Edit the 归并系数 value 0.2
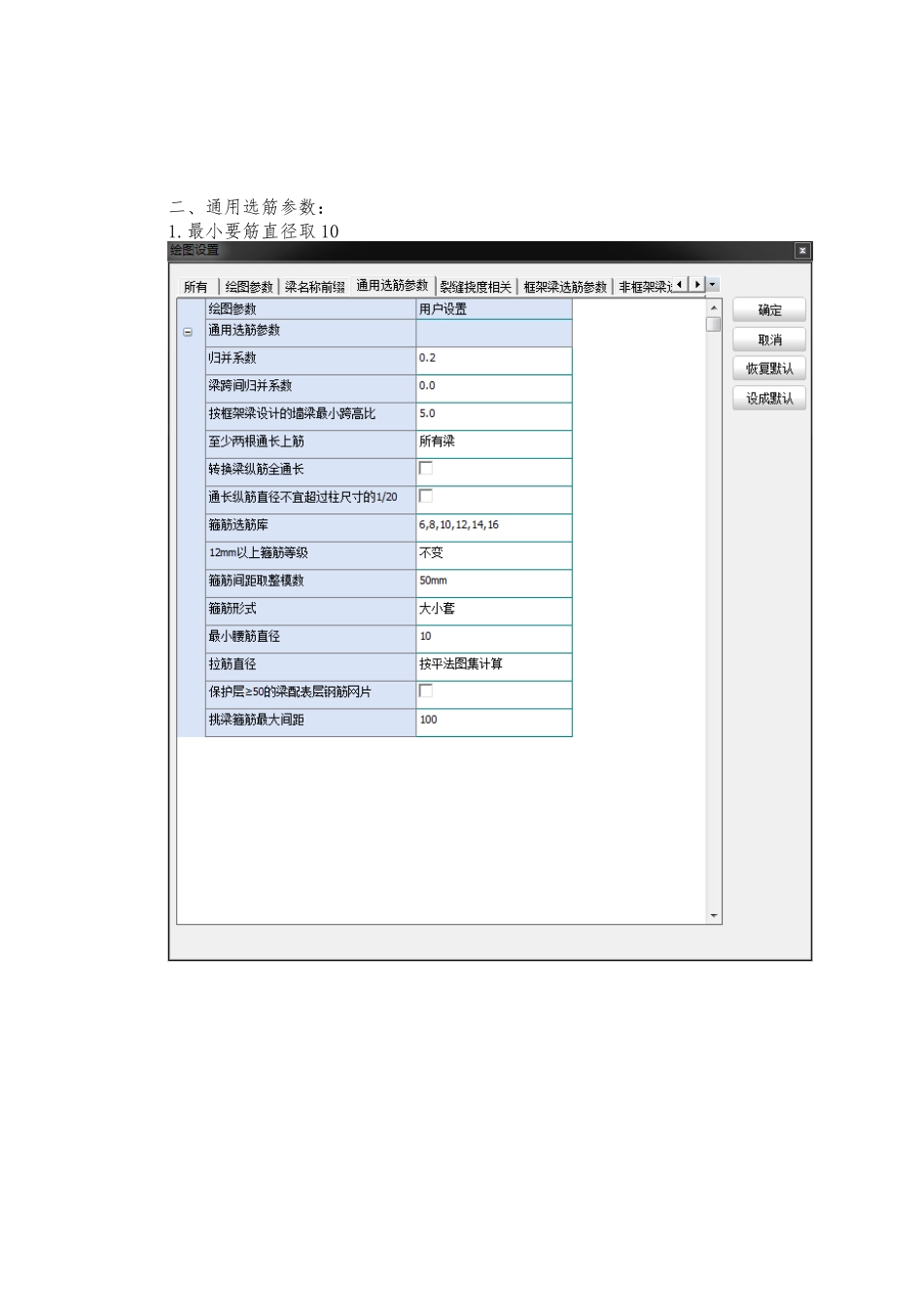The image size is (924, 1307). (494, 360)
